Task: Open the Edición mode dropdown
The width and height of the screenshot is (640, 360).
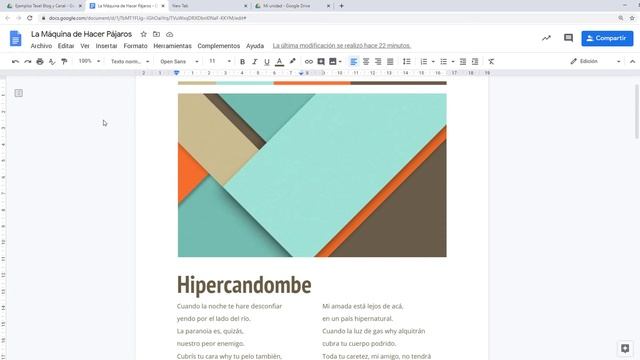Action: pyautogui.click(x=596, y=61)
